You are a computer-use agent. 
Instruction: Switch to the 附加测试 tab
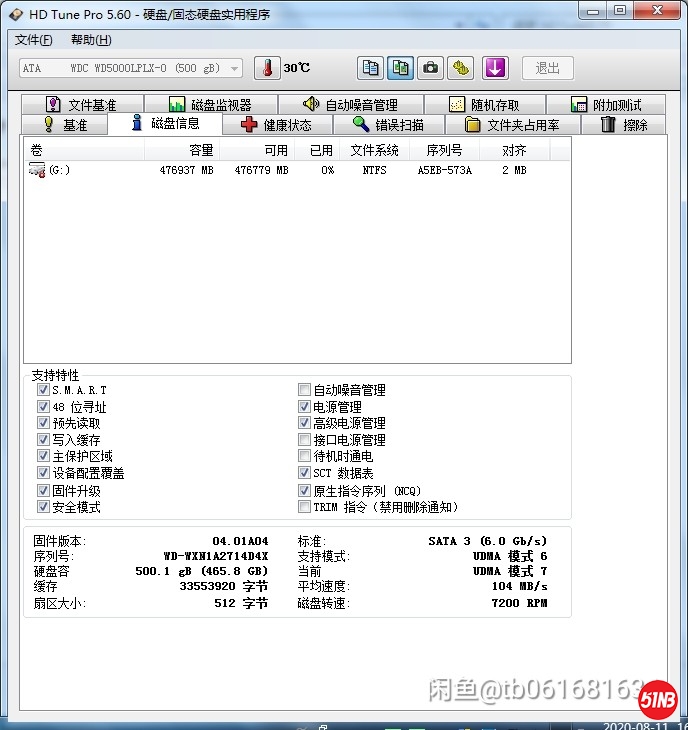click(606, 105)
